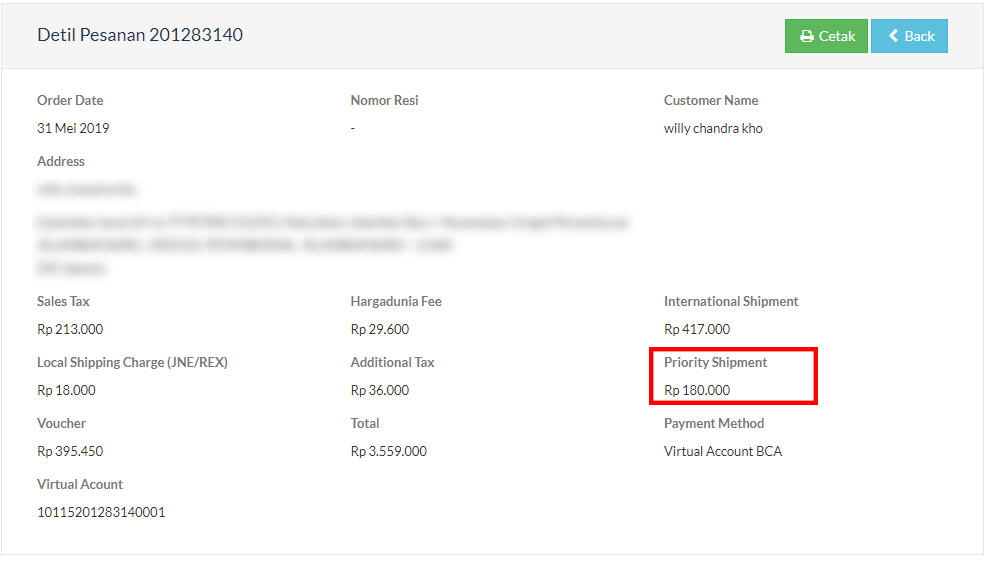991x562 pixels.
Task: Click the Order Date label
Action: 70,101
